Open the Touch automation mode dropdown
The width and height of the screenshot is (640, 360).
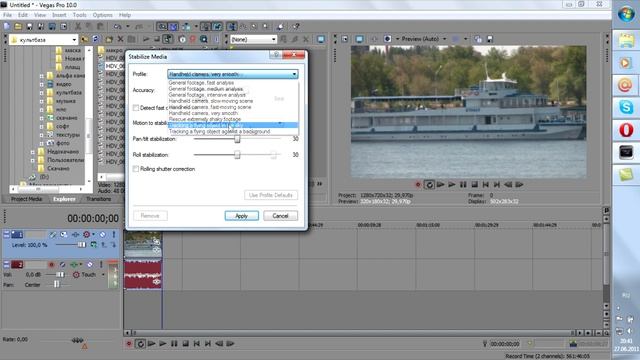point(103,275)
